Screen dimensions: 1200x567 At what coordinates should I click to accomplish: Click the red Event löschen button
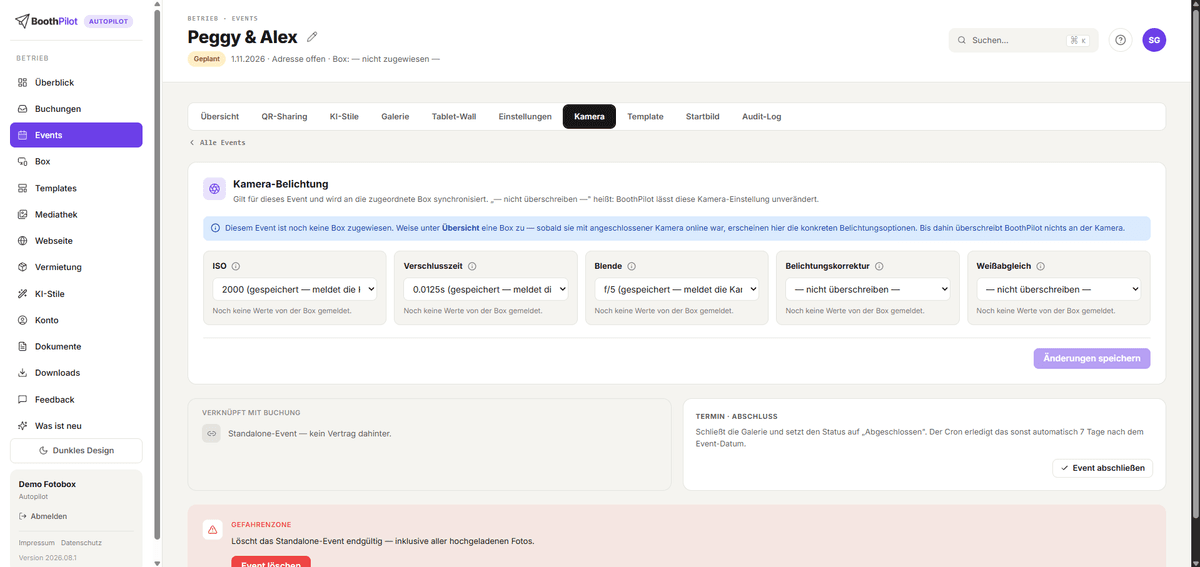pyautogui.click(x=271, y=561)
